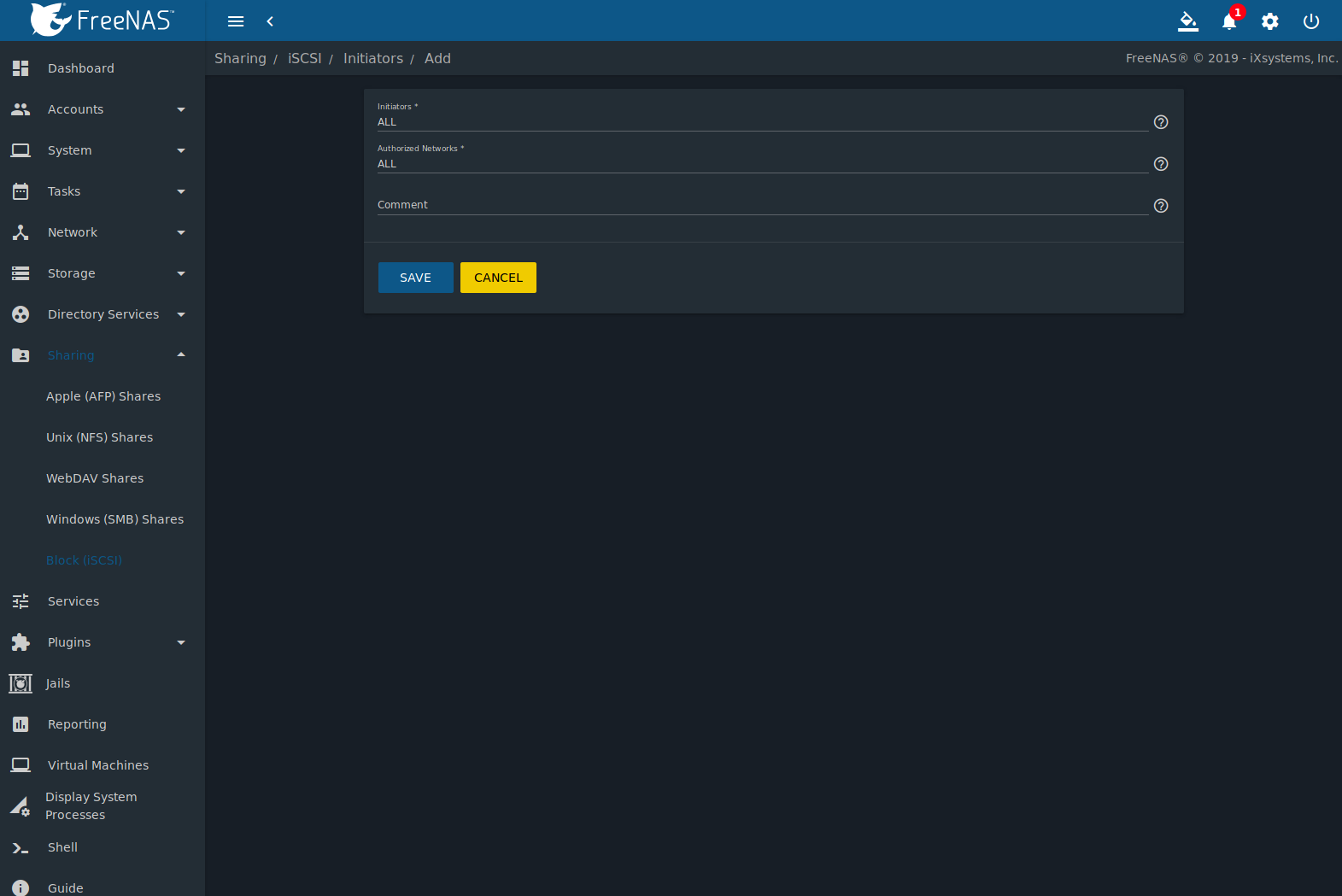
Task: Expand the Plugins menu arrow
Action: click(x=181, y=642)
